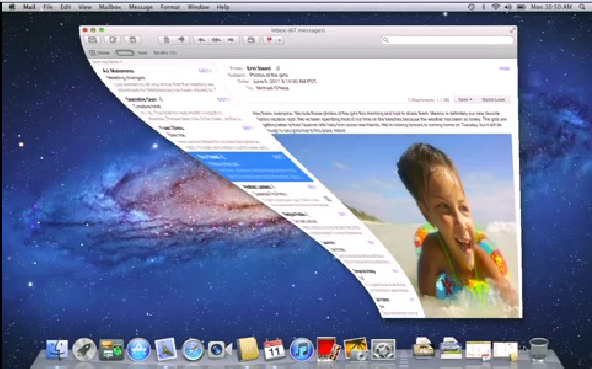Screen dimensions: 592x369
Task: Open the Sort by dropdown in message list
Action: tap(107, 62)
